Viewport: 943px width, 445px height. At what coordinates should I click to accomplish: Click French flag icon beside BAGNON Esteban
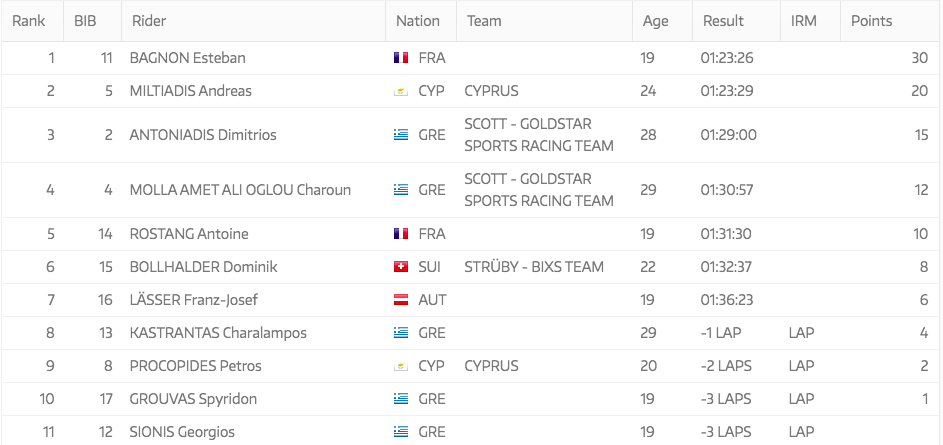[401, 58]
